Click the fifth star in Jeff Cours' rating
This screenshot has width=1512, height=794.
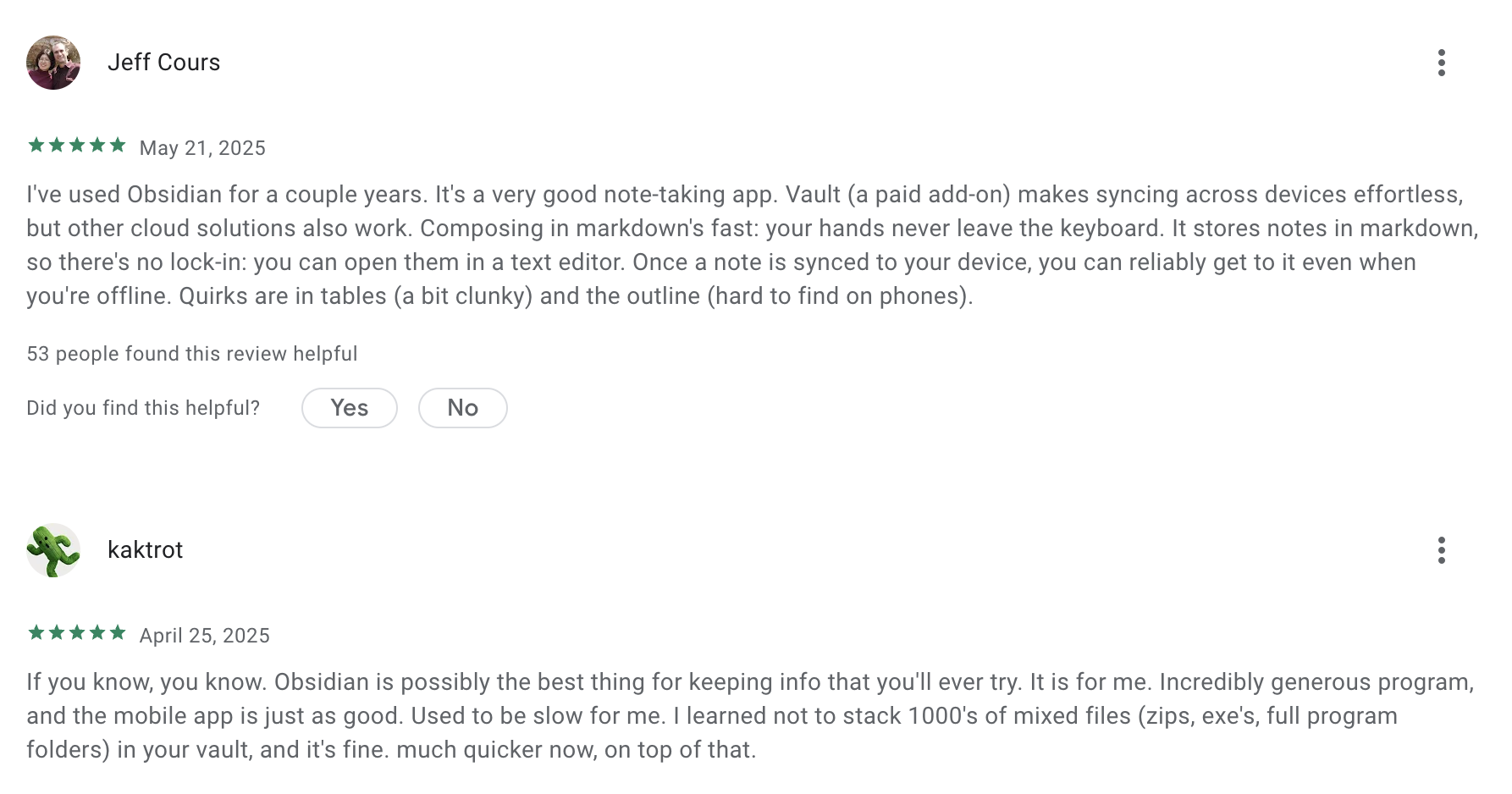(119, 145)
